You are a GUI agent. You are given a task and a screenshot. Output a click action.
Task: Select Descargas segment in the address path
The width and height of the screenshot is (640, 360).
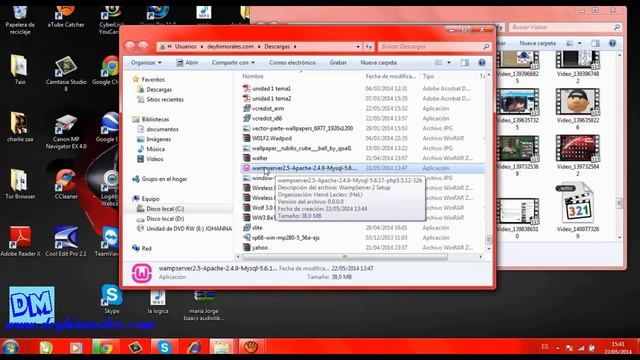click(277, 47)
